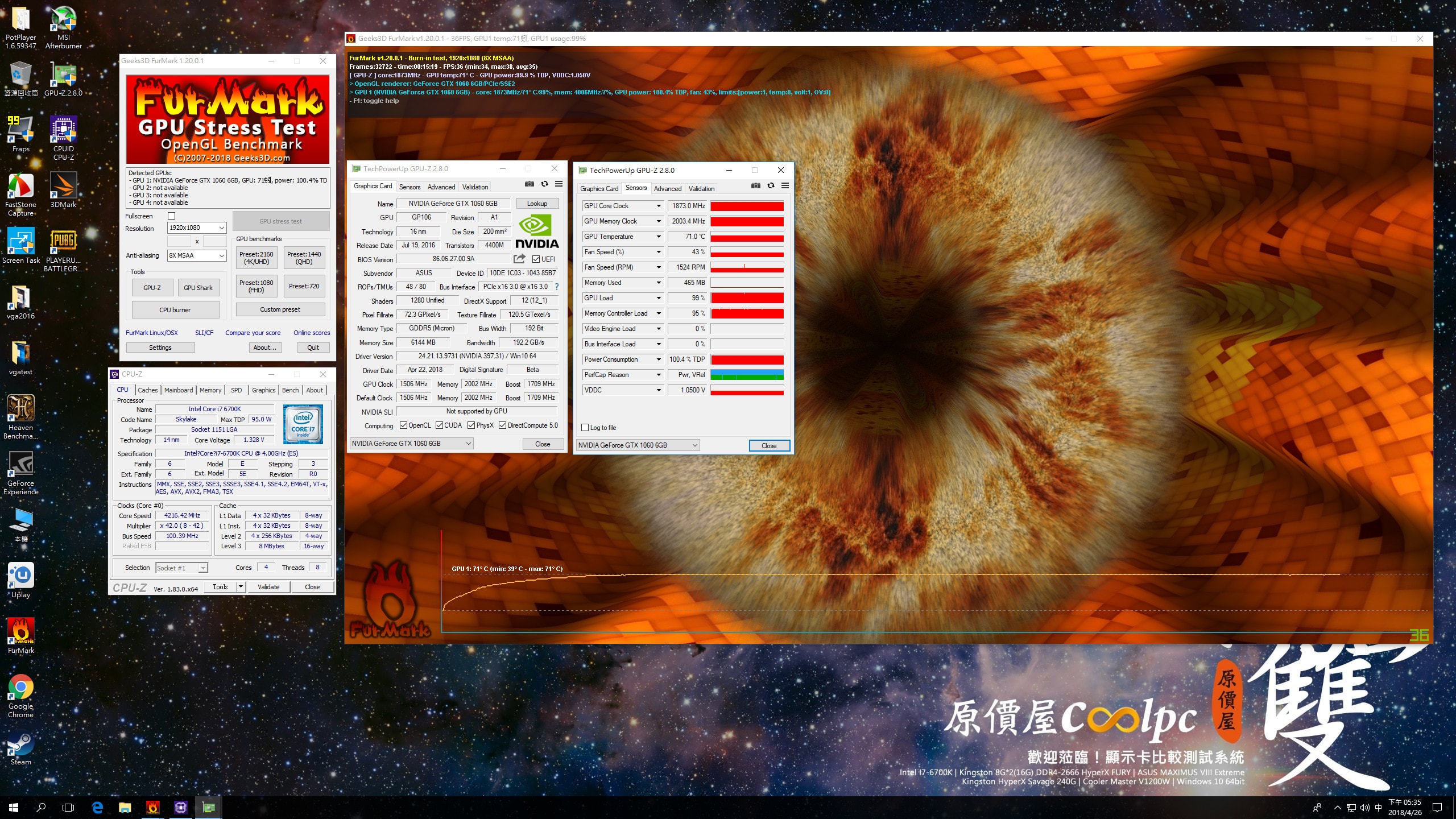Open hamburger menu in GPU-Z Sensors window
This screenshot has height=819, width=1456.
click(x=785, y=185)
